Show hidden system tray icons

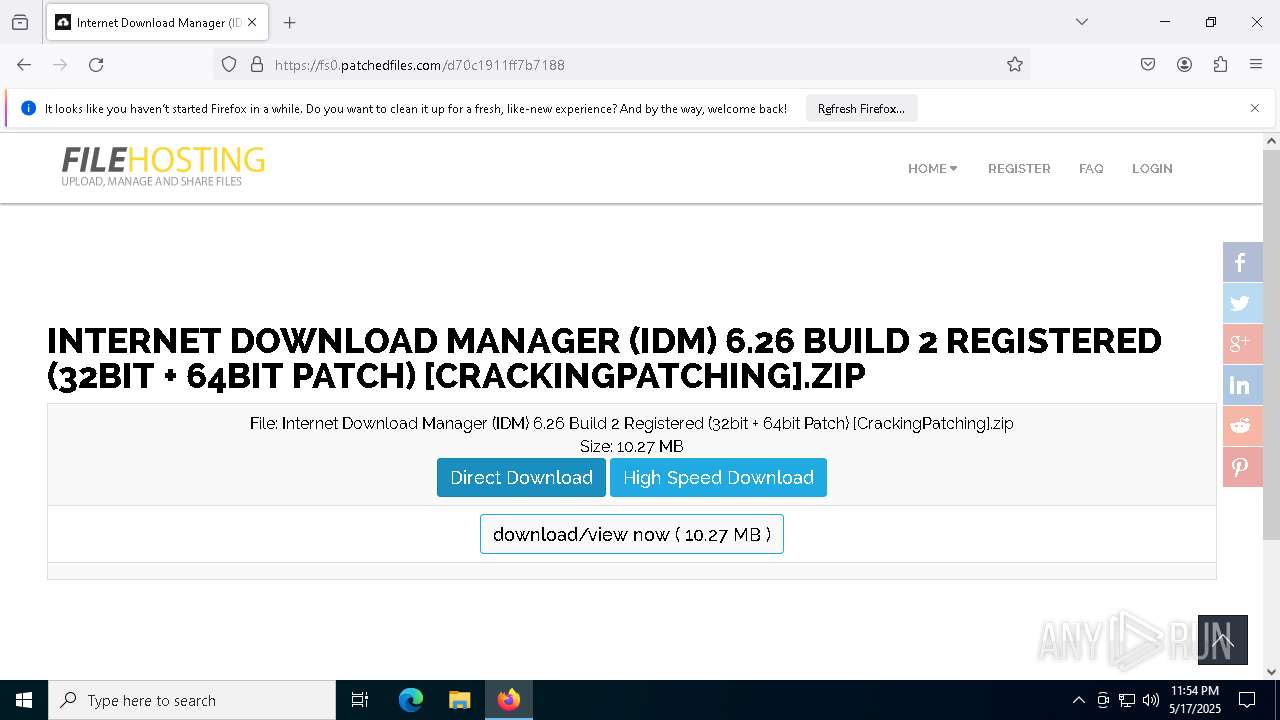pyautogui.click(x=1078, y=700)
